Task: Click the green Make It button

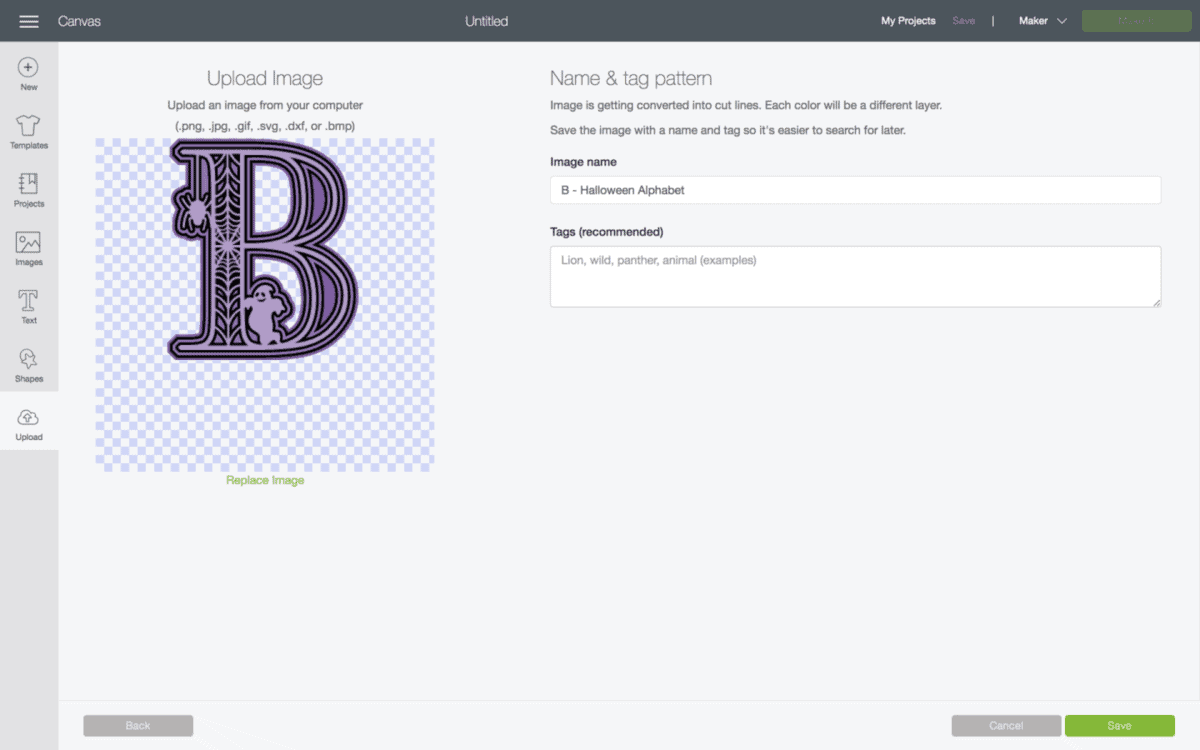Action: 1135,21
